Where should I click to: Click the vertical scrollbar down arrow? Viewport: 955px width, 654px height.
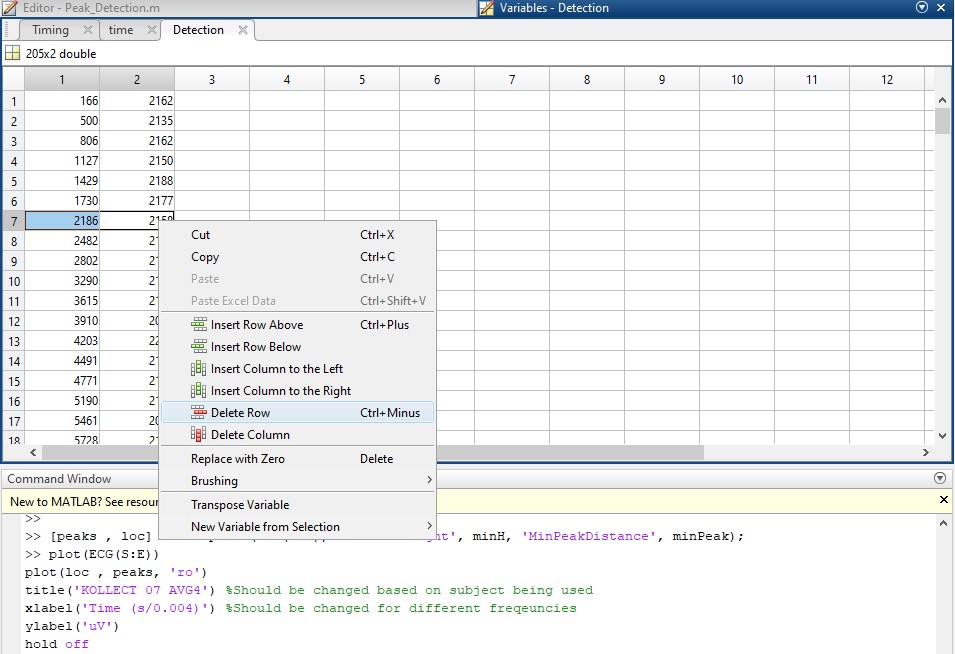pos(942,436)
